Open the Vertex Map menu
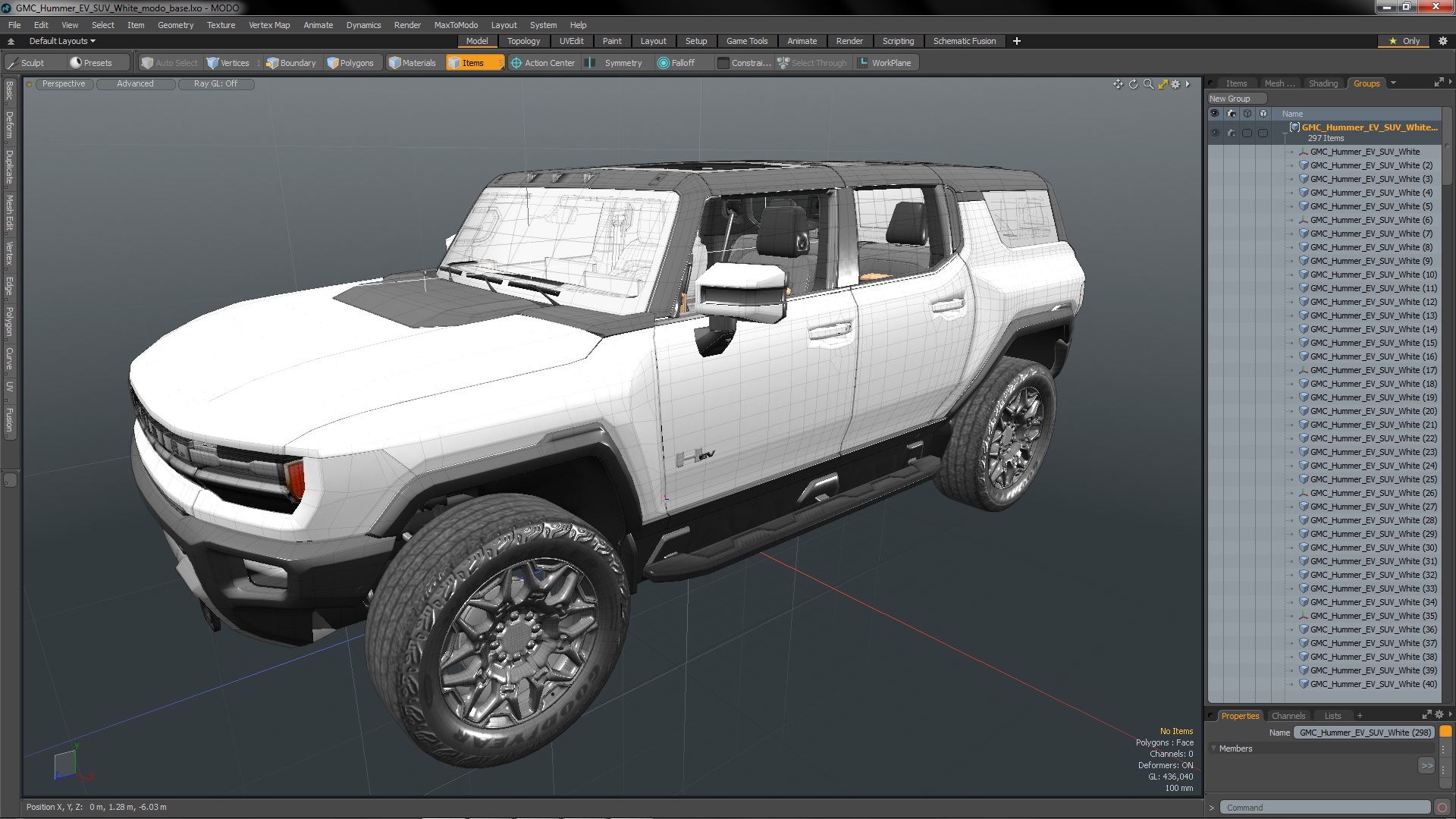The height and width of the screenshot is (819, 1456). (x=269, y=25)
